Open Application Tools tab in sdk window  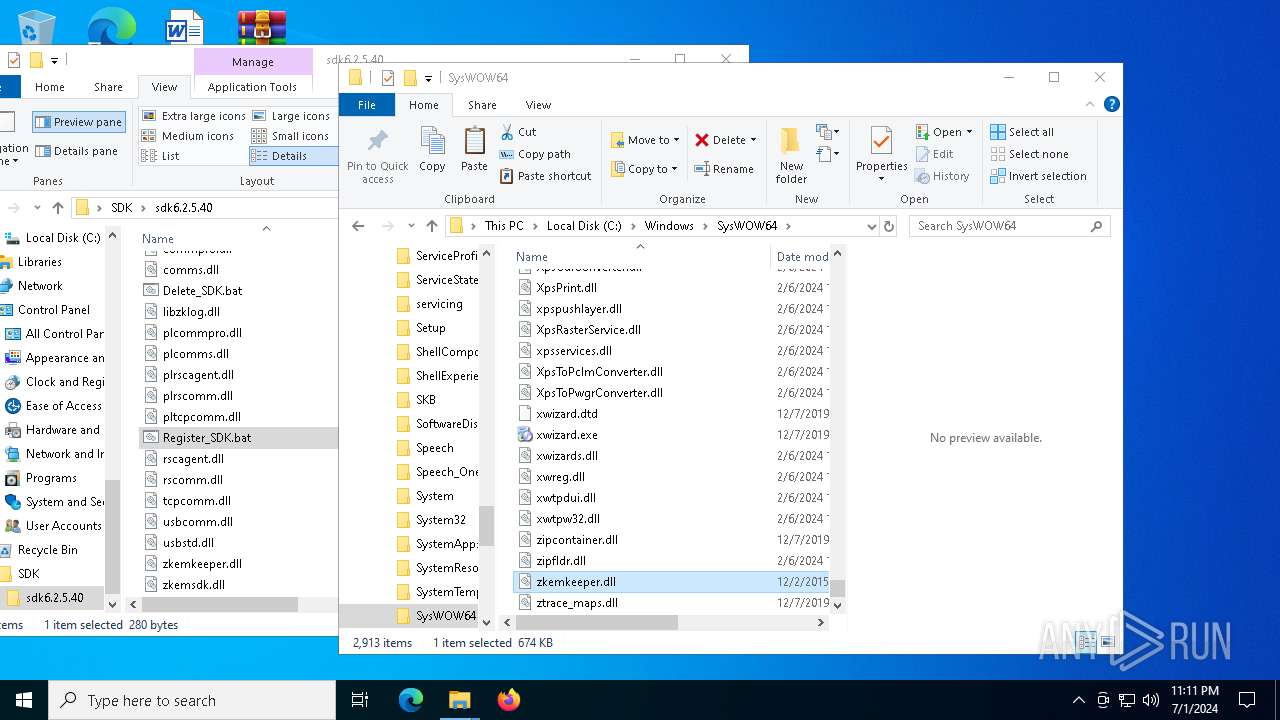point(252,87)
